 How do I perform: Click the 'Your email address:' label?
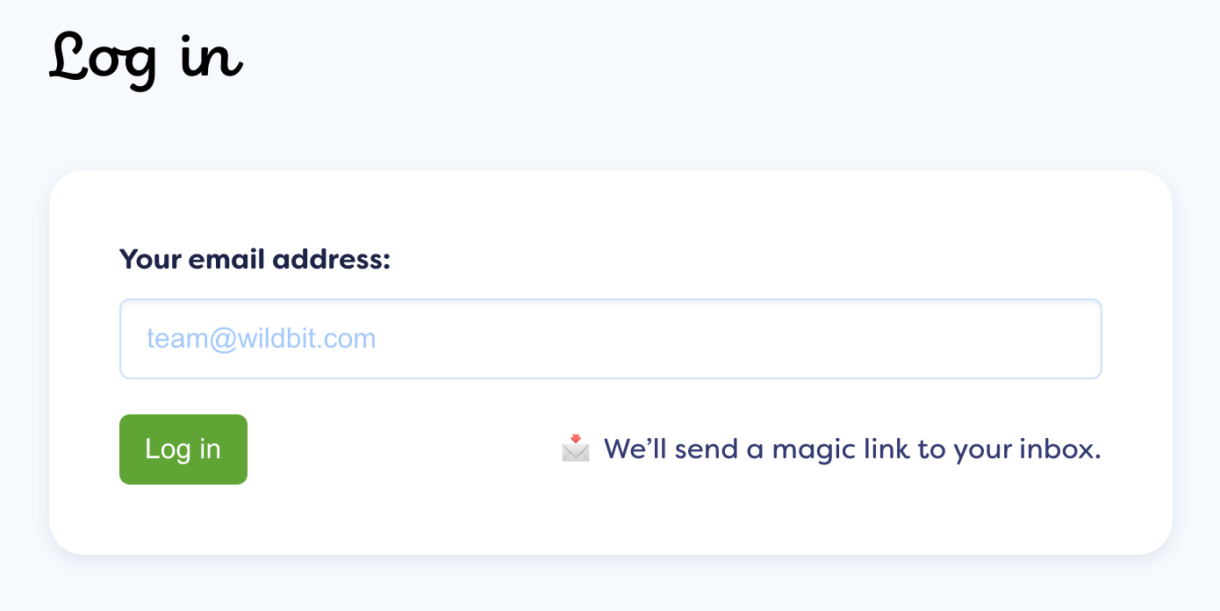pyautogui.click(x=254, y=259)
